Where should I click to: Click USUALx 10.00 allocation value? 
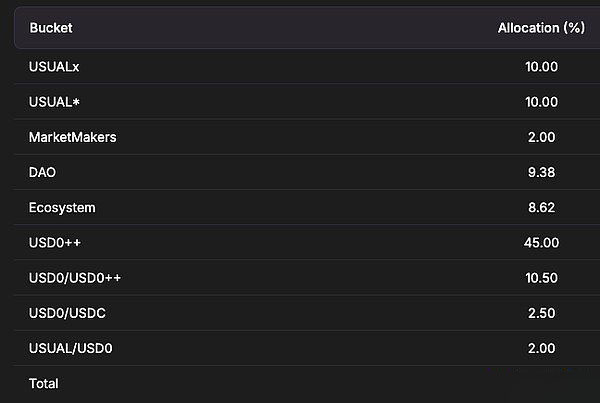coord(541,67)
